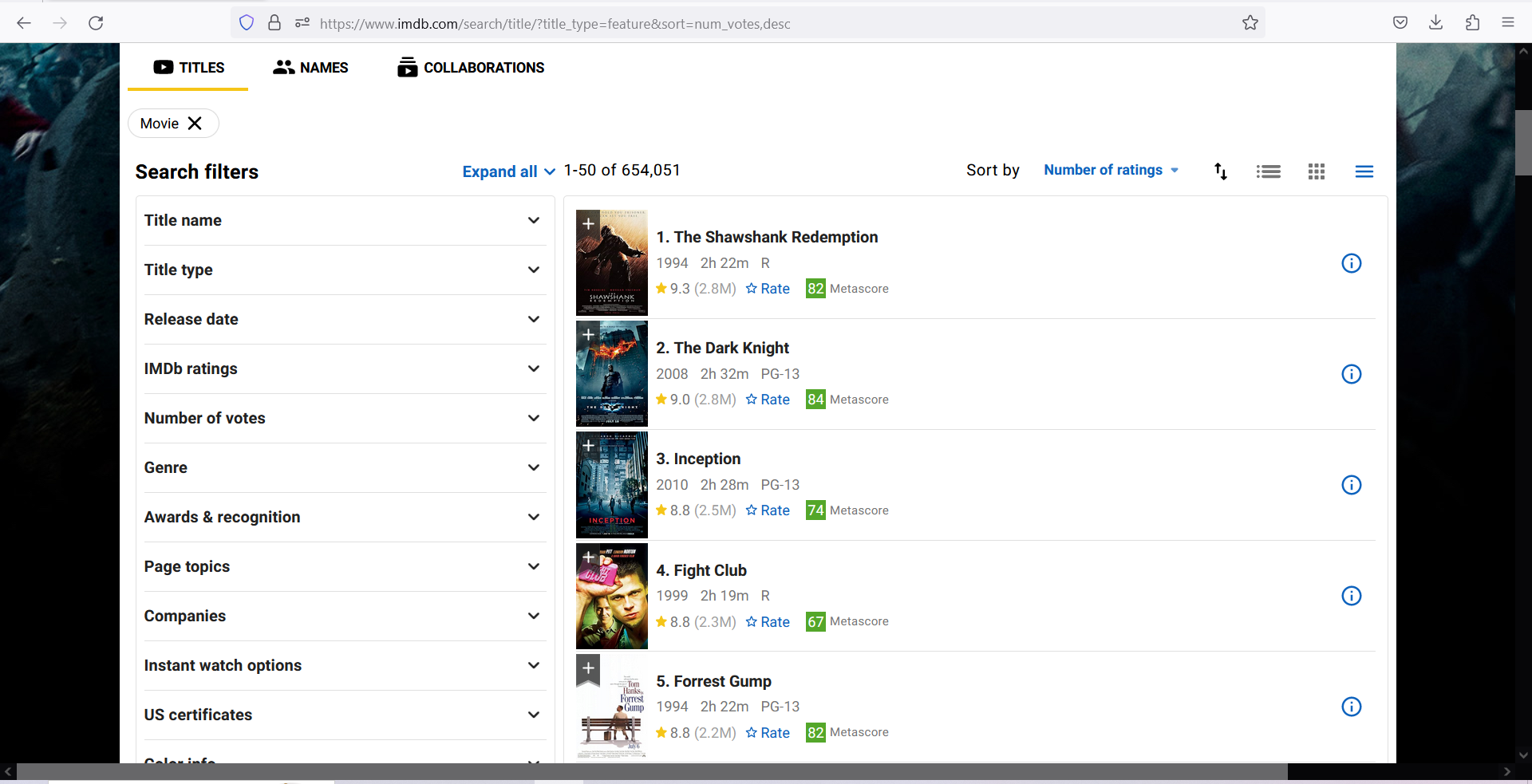Viewport: 1532px width, 784px height.
Task: Toggle the sort direction arrows
Action: point(1220,171)
